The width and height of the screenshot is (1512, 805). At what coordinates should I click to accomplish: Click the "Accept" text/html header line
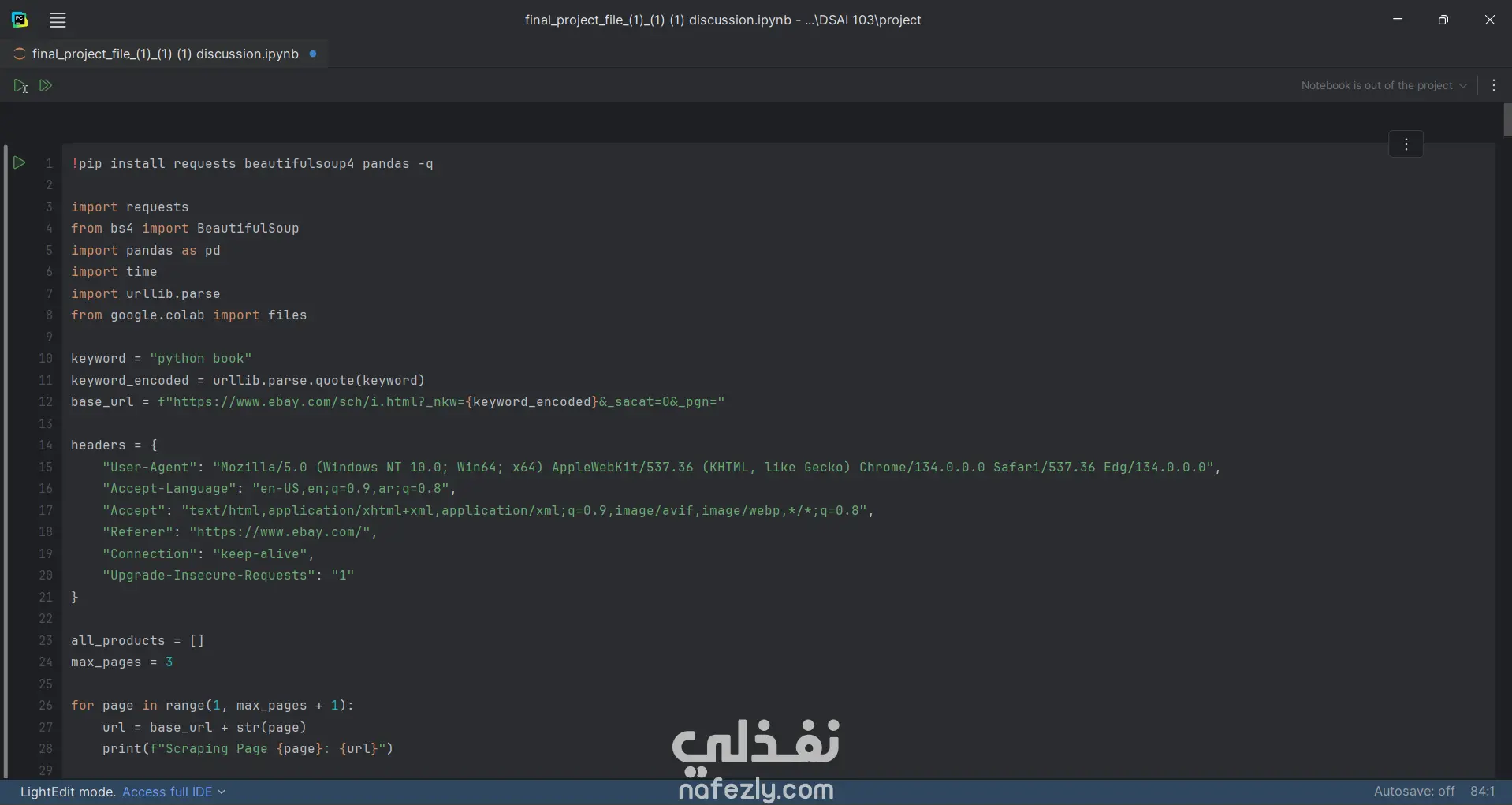click(489, 511)
